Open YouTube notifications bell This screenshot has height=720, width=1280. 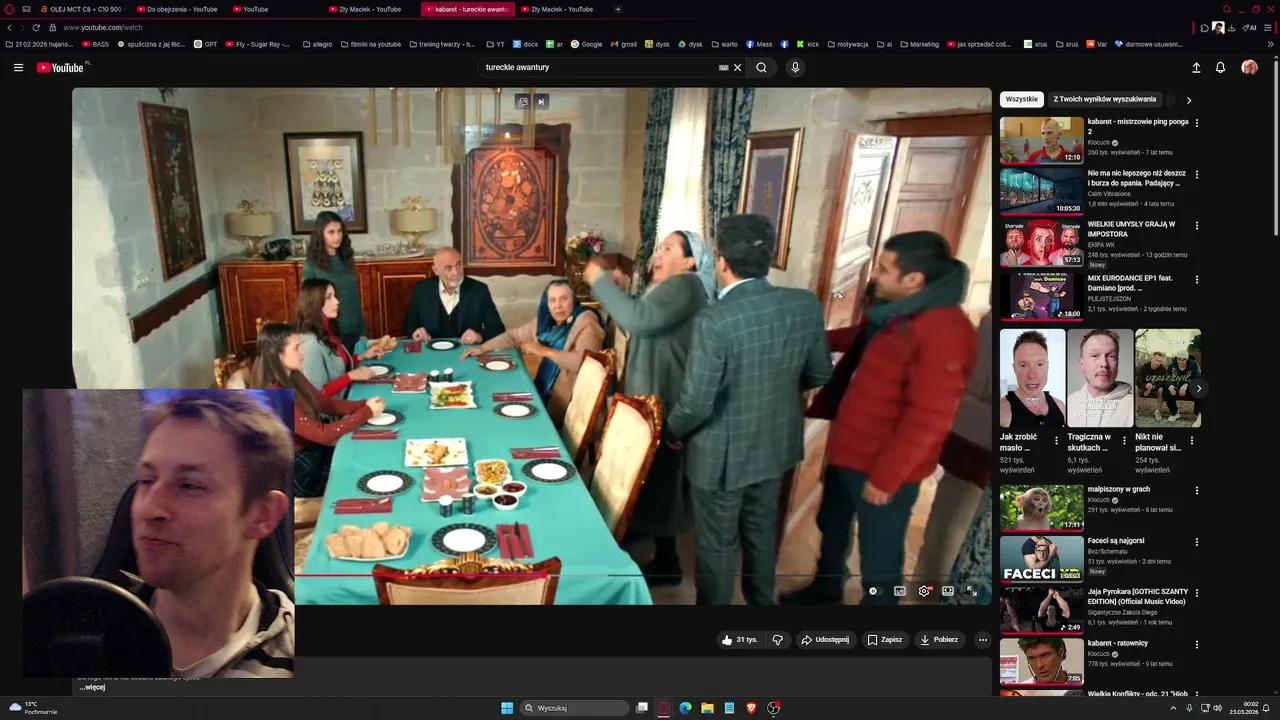1220,68
